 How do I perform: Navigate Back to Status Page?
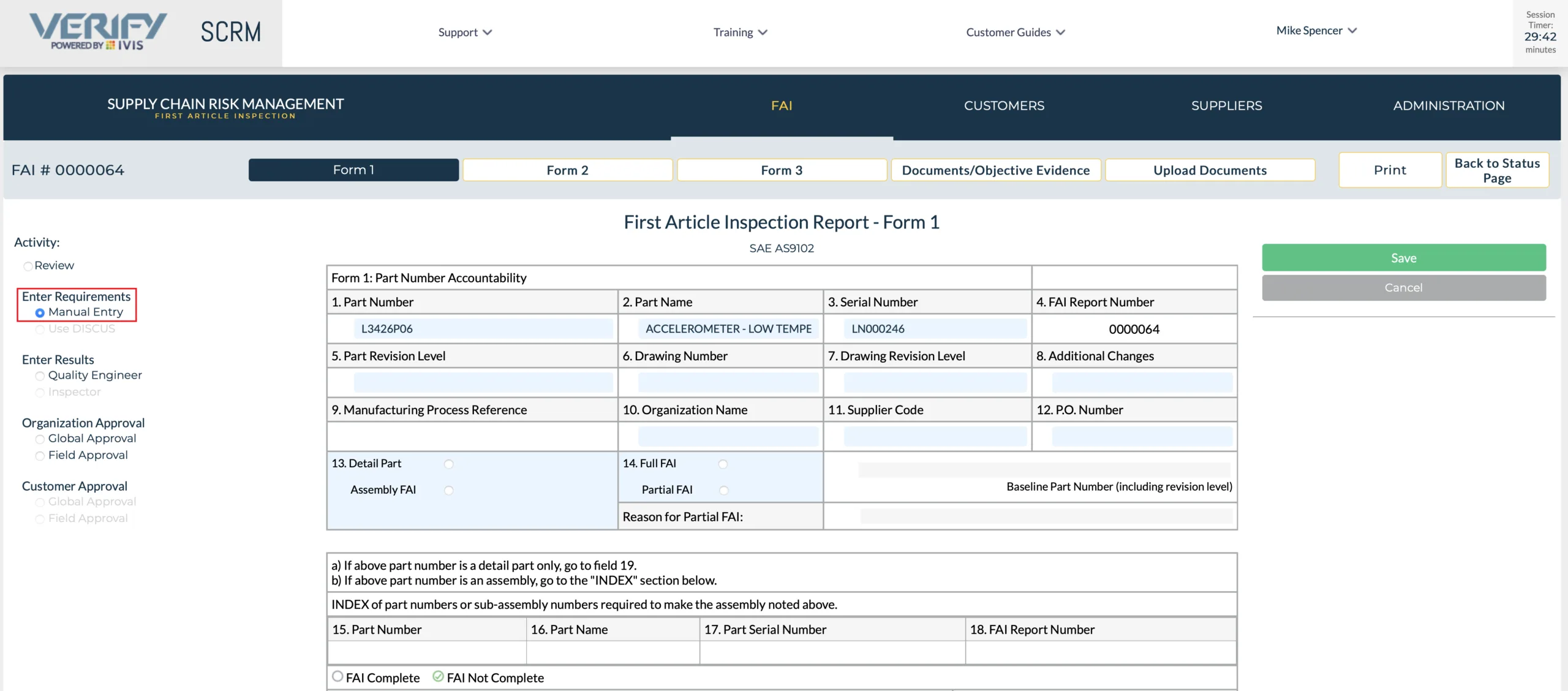coord(1498,169)
